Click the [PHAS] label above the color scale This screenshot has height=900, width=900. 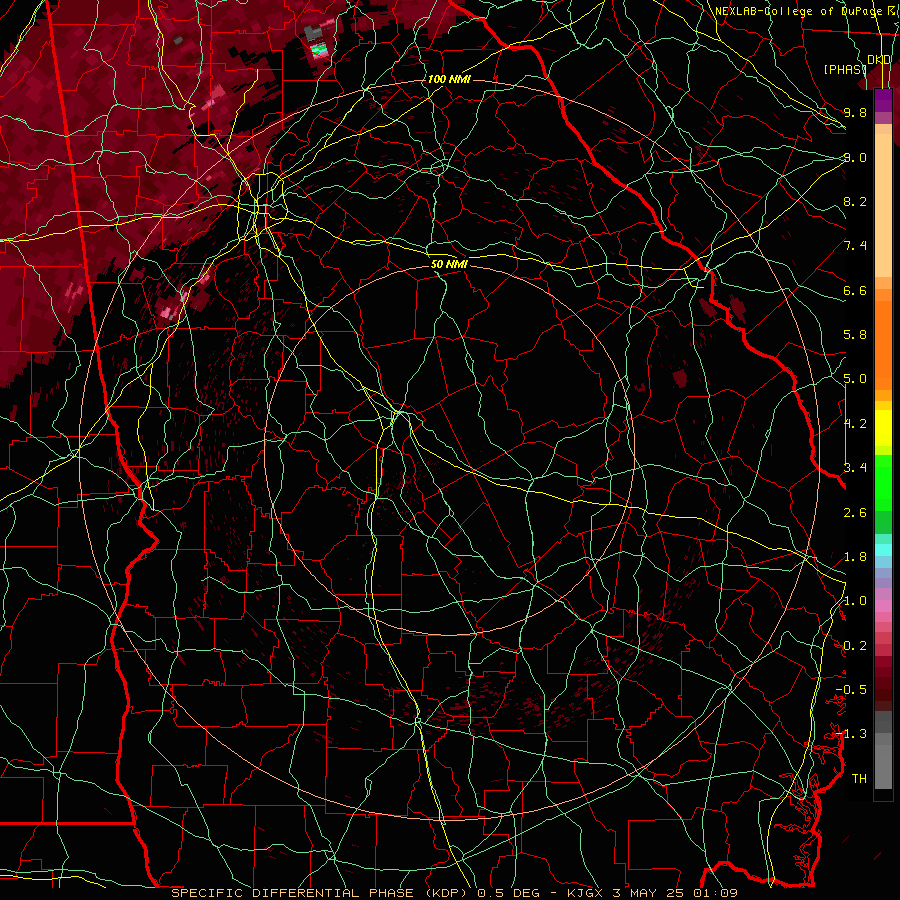tap(845, 69)
